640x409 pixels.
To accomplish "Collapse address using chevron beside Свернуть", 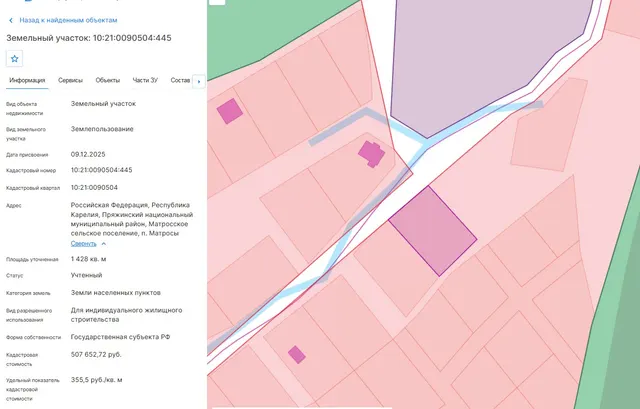I will [104, 244].
